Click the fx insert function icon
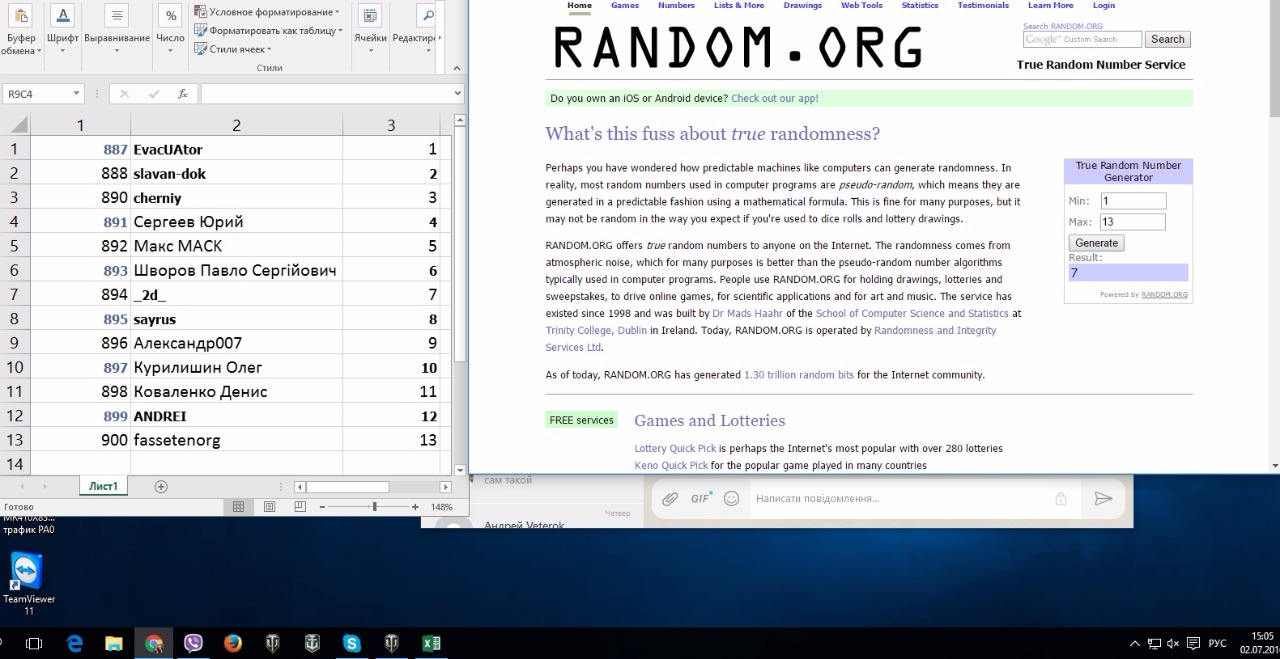Viewport: 1280px width, 659px height. [182, 94]
